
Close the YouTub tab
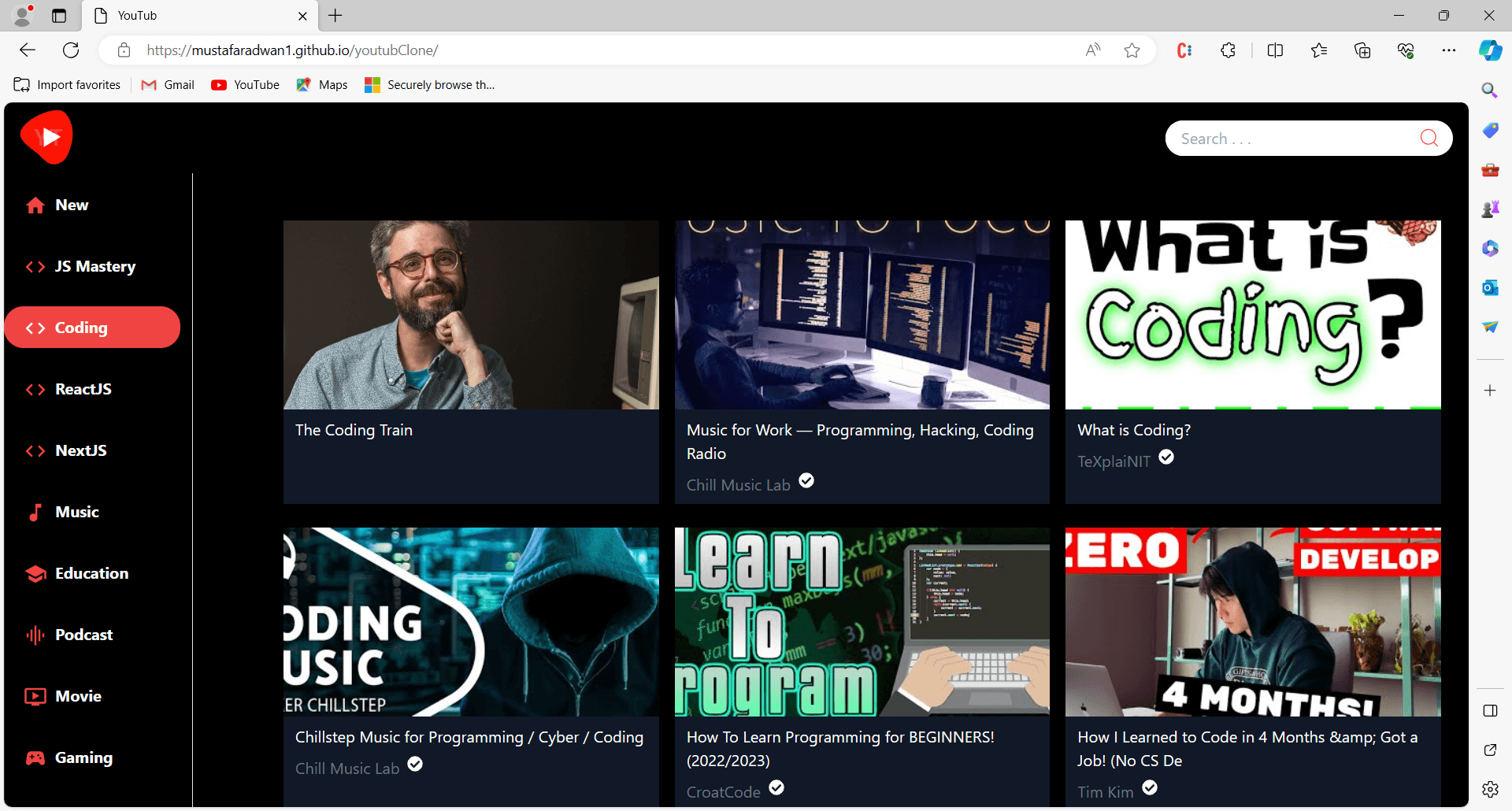coord(302,16)
